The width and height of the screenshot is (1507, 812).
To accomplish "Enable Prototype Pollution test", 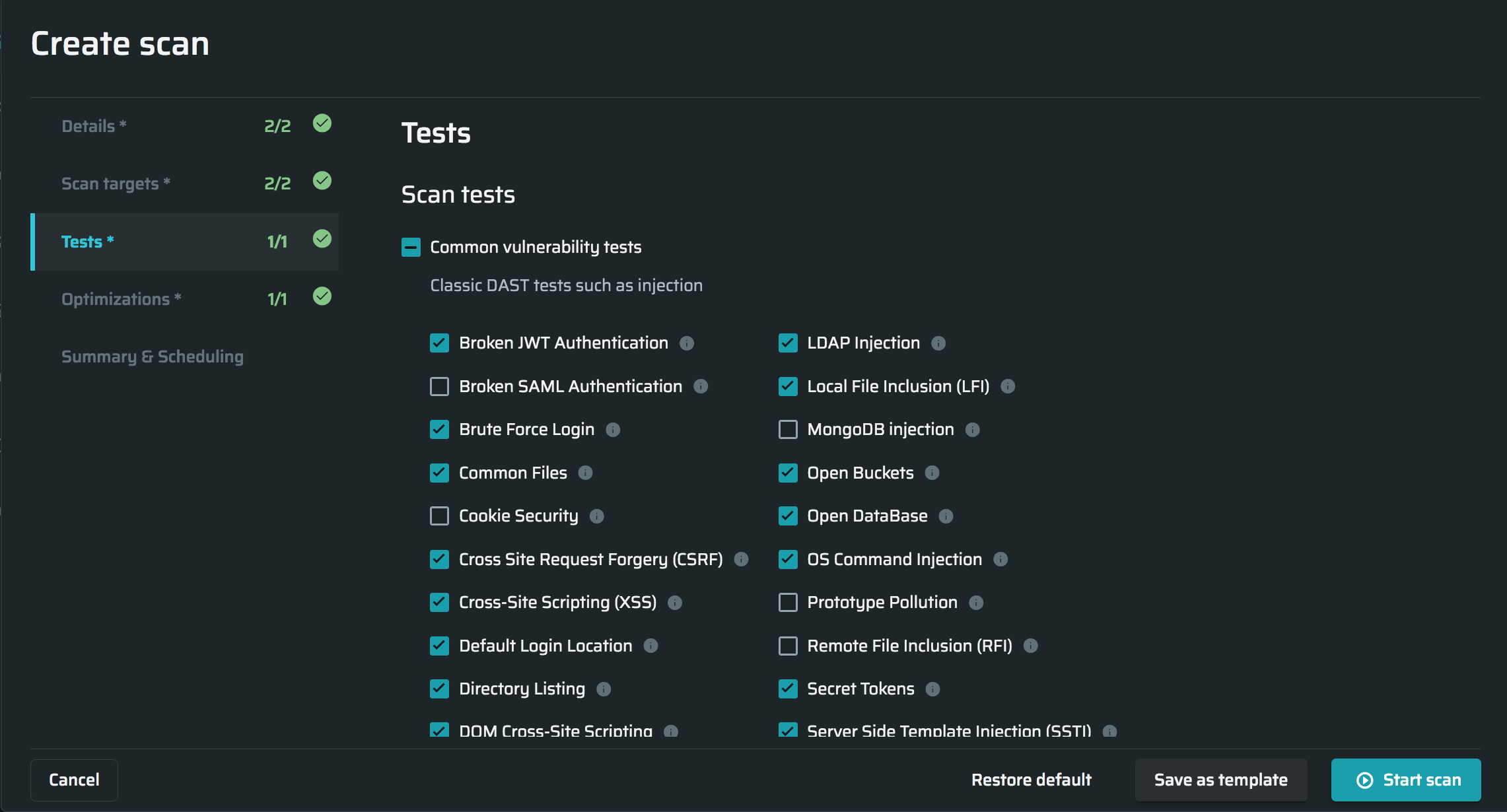I will (x=788, y=602).
